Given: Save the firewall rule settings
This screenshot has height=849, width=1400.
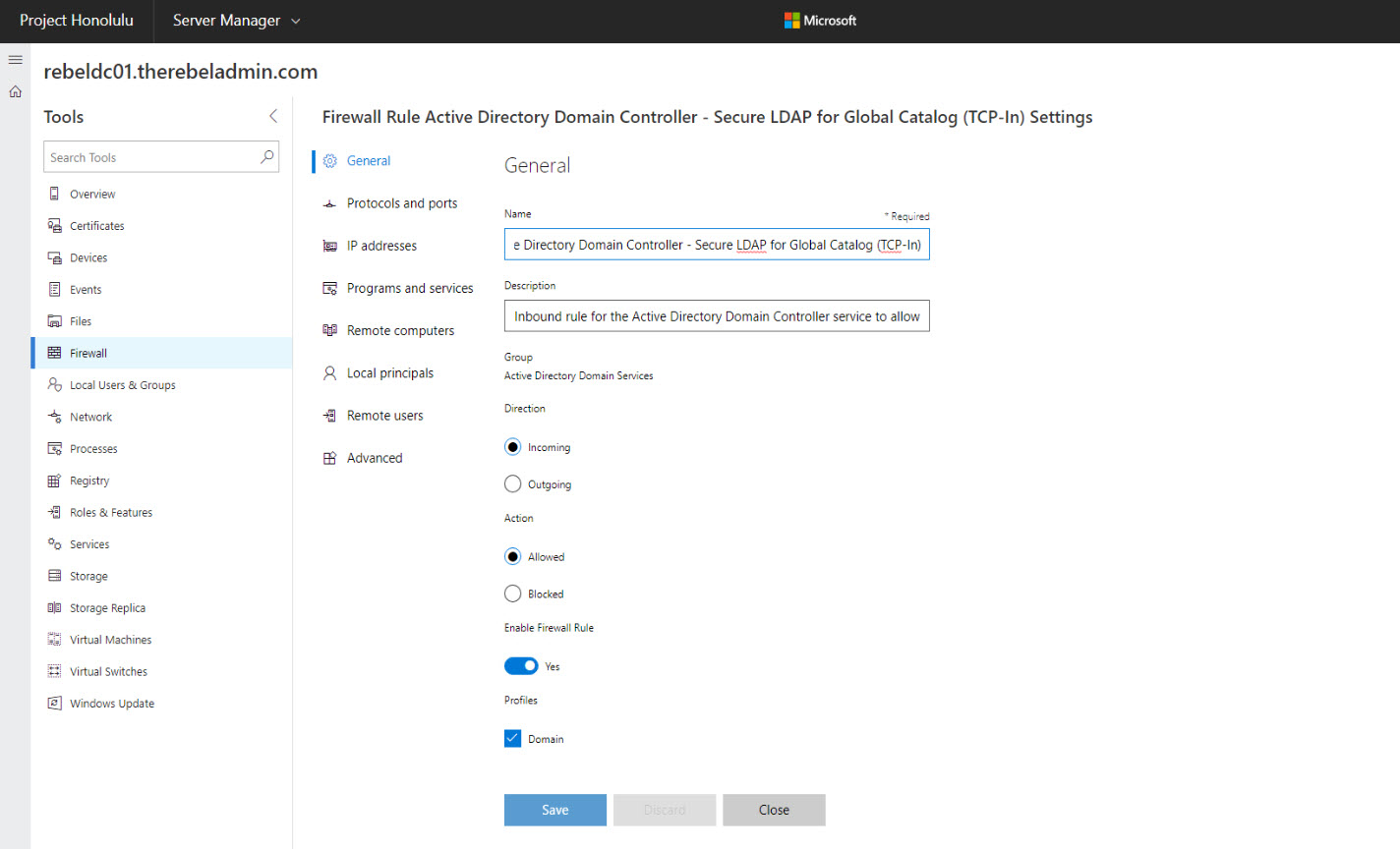Looking at the screenshot, I should click(x=555, y=810).
